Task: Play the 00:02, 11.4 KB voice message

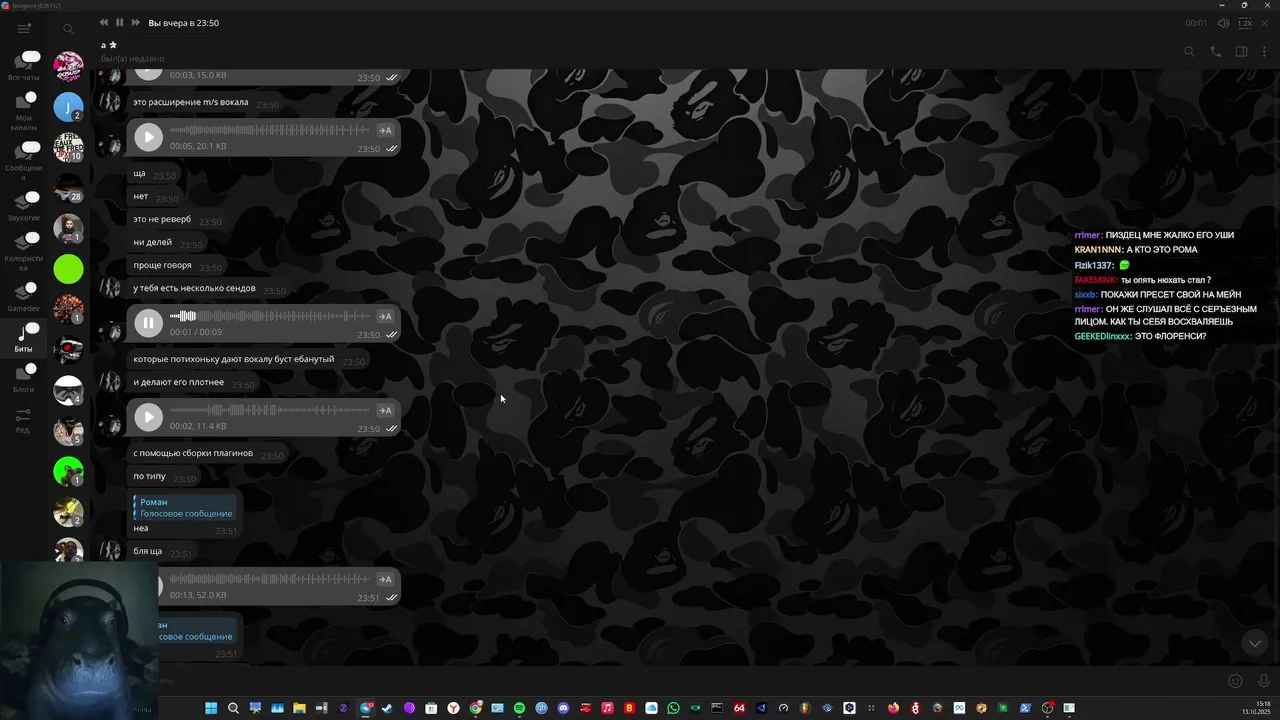Action: (148, 417)
